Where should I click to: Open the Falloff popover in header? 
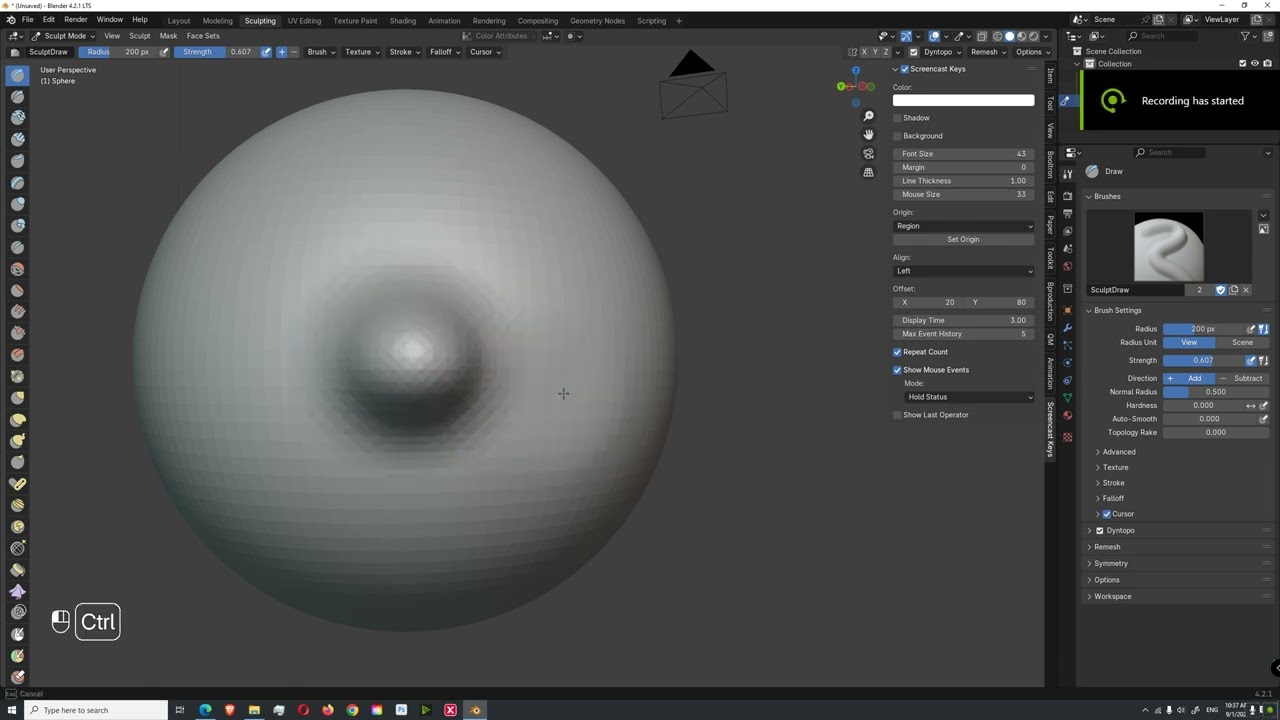pos(443,52)
